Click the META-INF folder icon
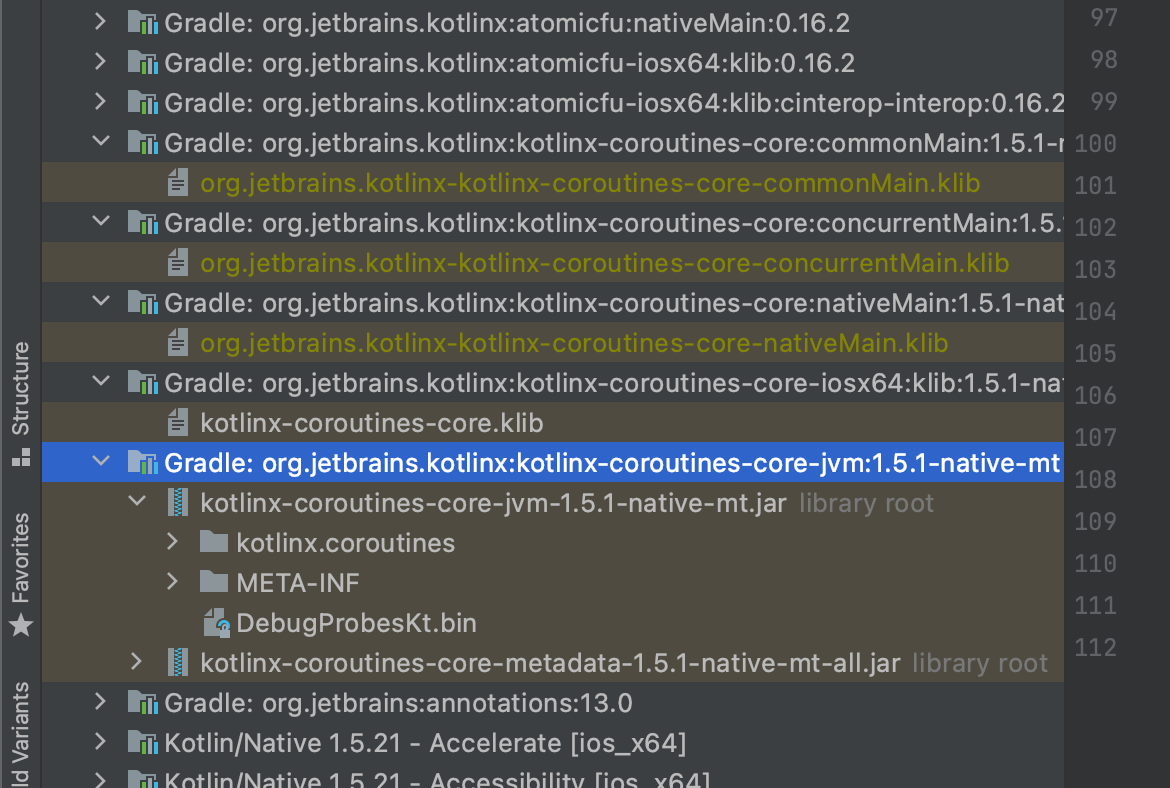Viewport: 1170px width, 788px height. (214, 582)
